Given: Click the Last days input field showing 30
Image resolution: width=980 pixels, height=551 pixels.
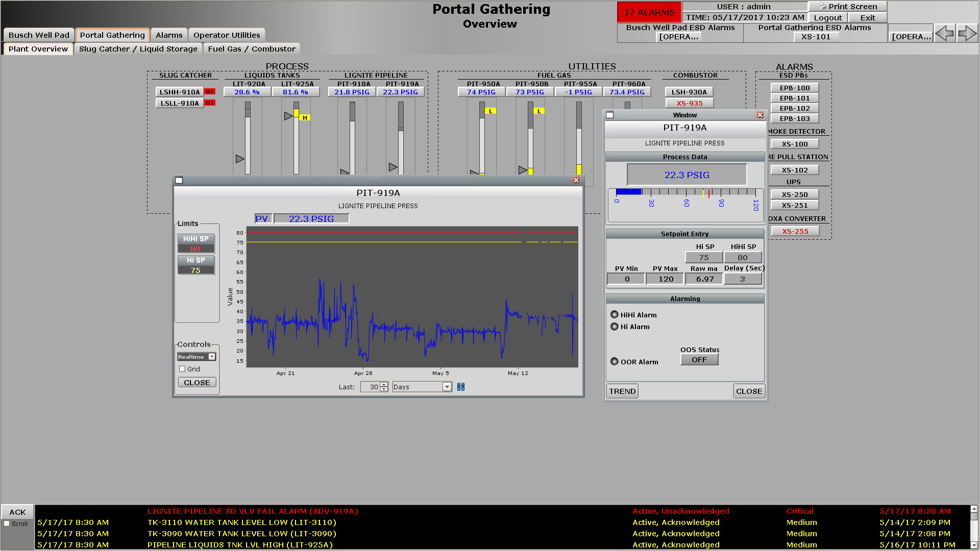Looking at the screenshot, I should [x=371, y=387].
